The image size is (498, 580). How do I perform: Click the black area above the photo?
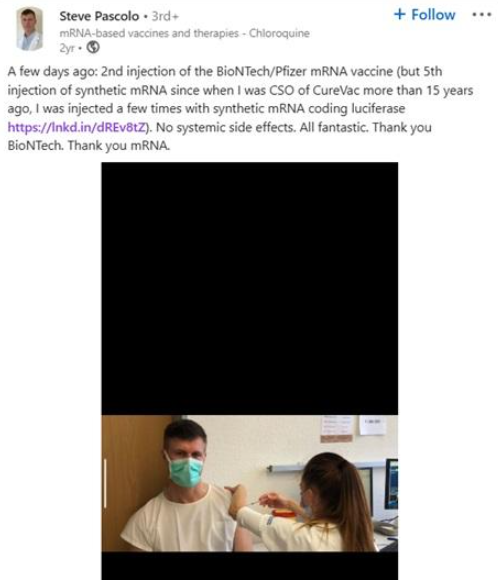pos(250,289)
